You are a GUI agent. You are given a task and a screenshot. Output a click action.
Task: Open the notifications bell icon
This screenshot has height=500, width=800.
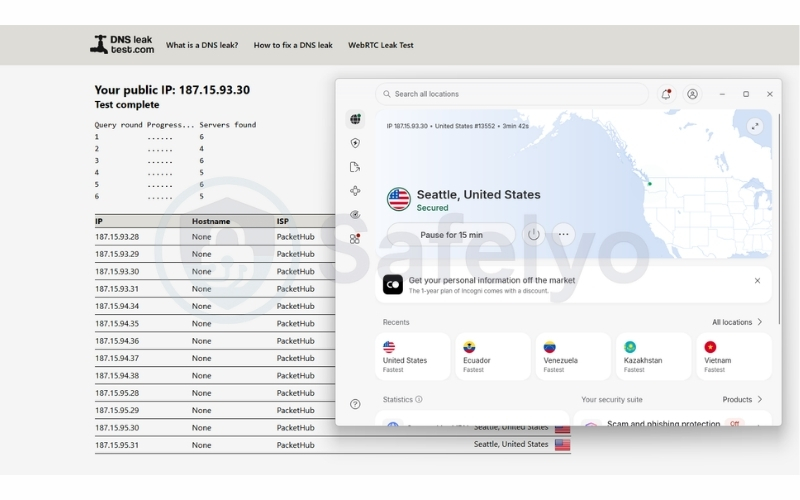coord(666,94)
